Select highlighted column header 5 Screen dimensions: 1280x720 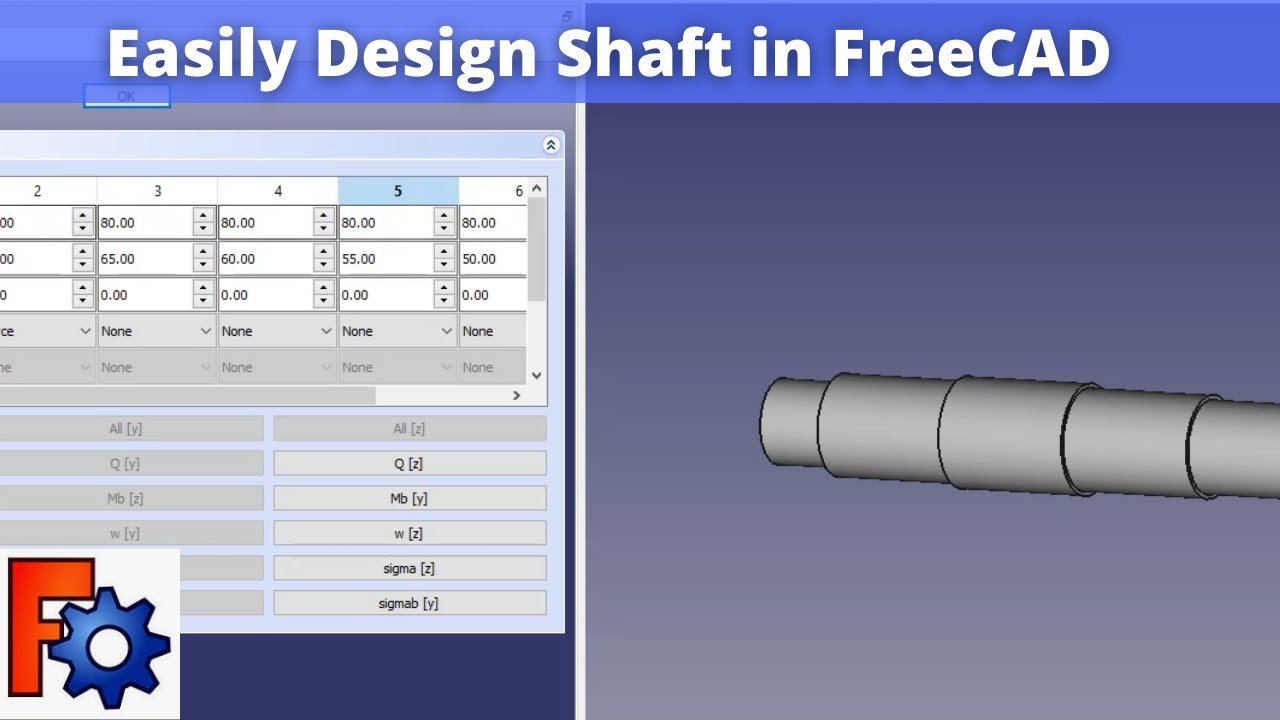(x=398, y=191)
